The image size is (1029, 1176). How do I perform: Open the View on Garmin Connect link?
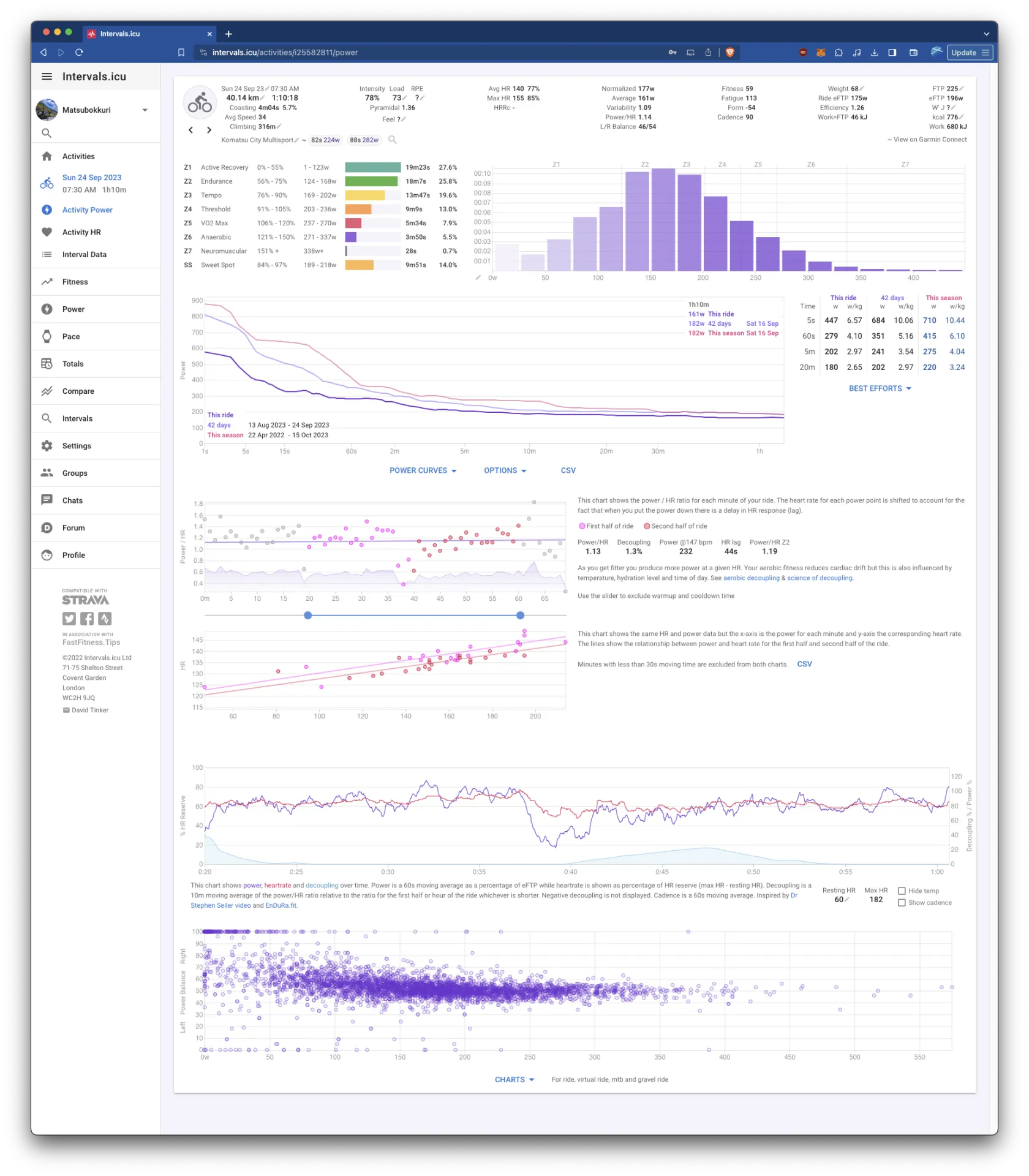929,140
